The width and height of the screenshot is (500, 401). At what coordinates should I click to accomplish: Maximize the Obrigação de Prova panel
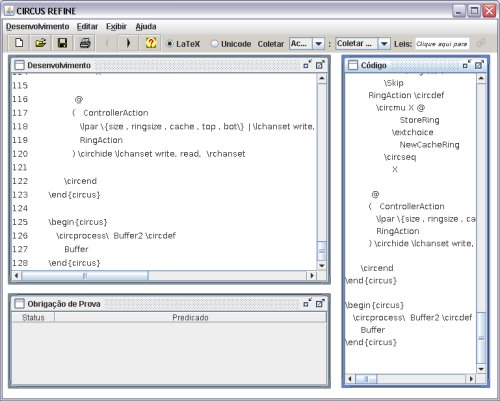point(320,303)
